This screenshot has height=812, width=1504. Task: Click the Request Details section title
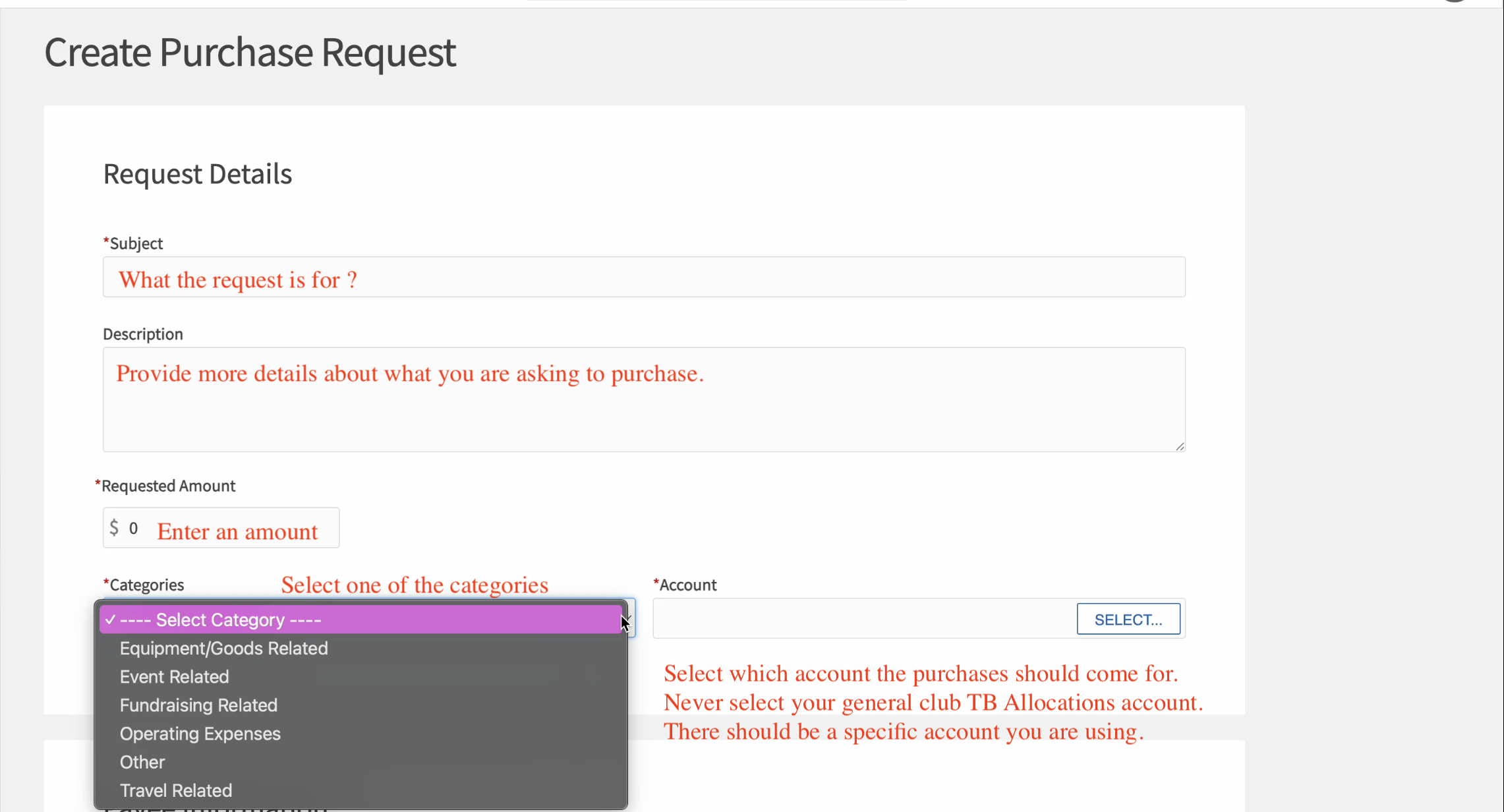tap(197, 173)
